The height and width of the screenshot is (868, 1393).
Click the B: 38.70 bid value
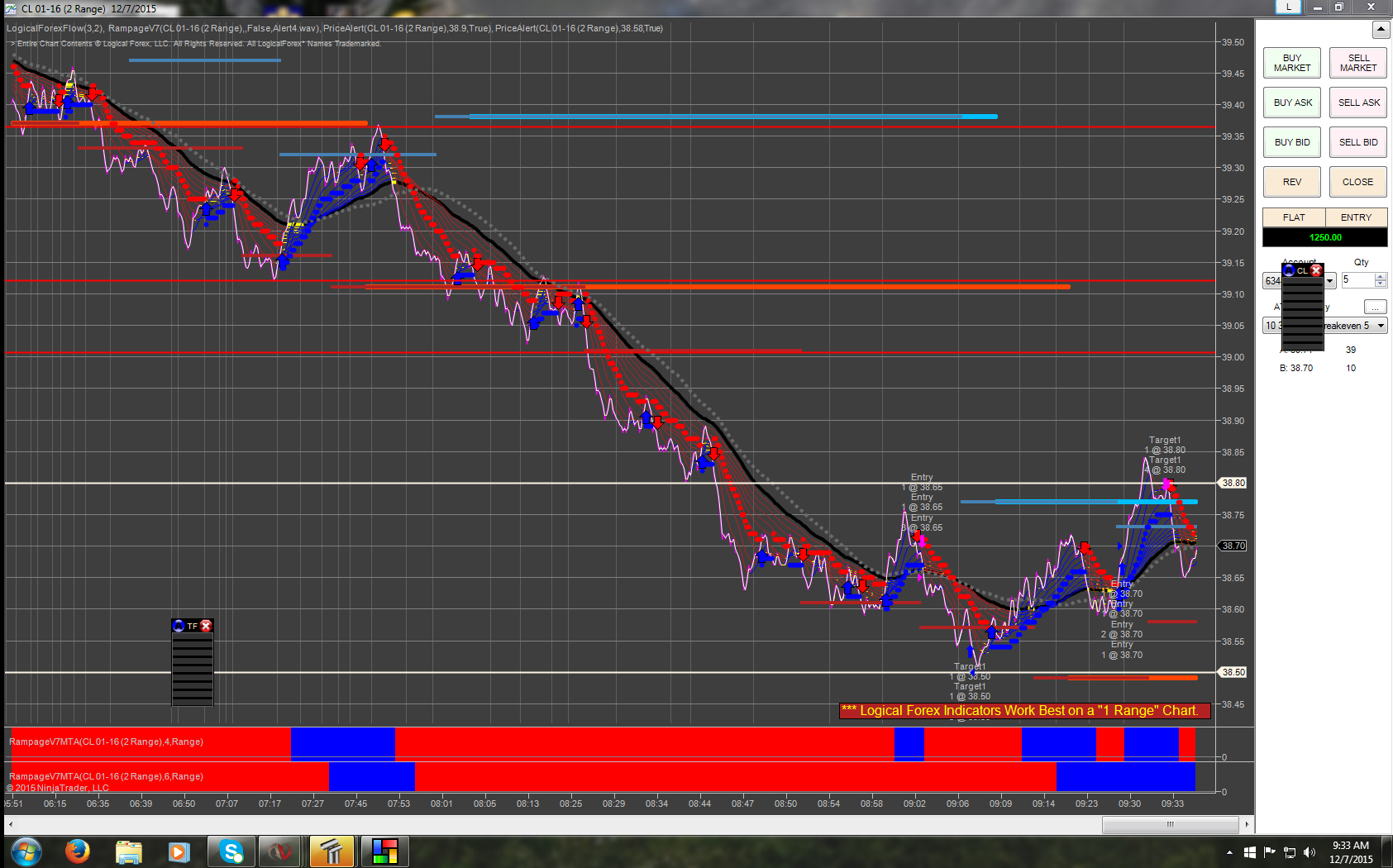click(x=1296, y=368)
